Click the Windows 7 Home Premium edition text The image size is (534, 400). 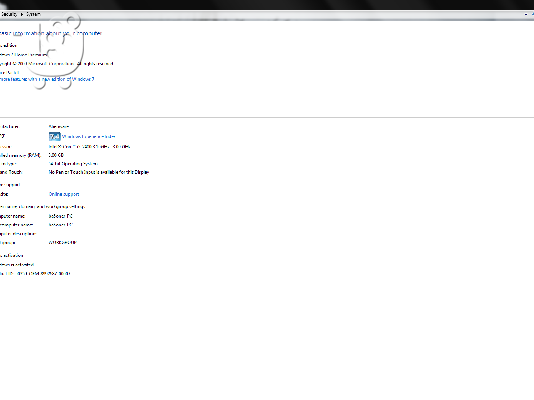[23, 54]
